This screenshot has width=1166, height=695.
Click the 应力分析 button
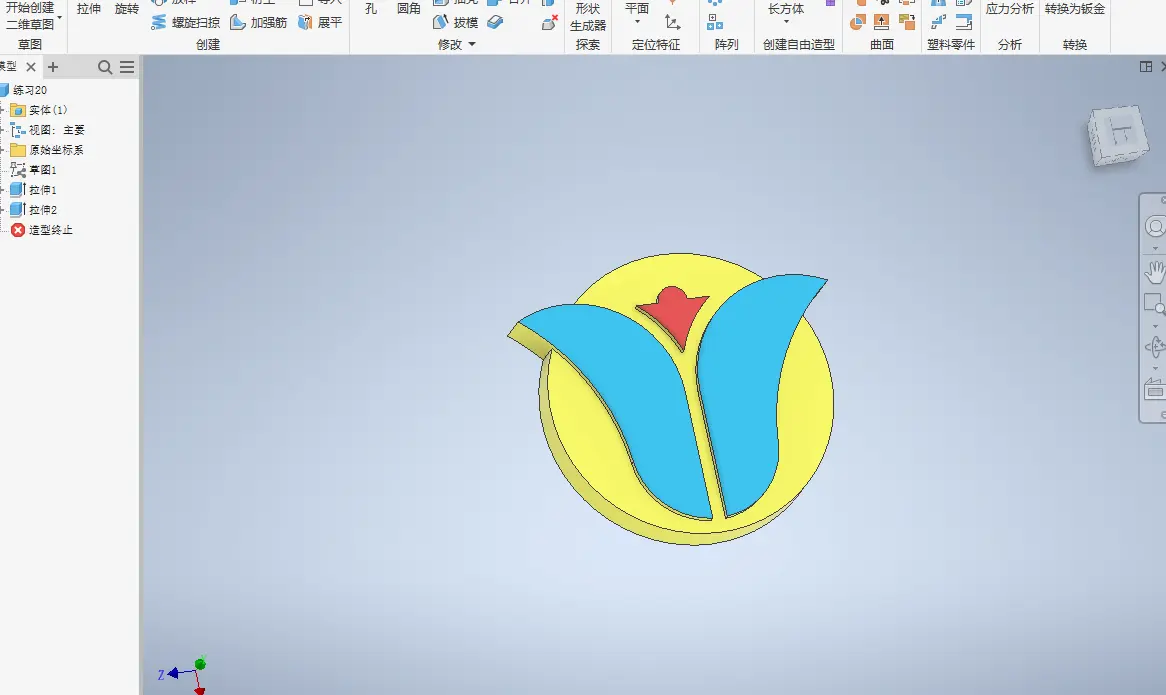click(1009, 9)
